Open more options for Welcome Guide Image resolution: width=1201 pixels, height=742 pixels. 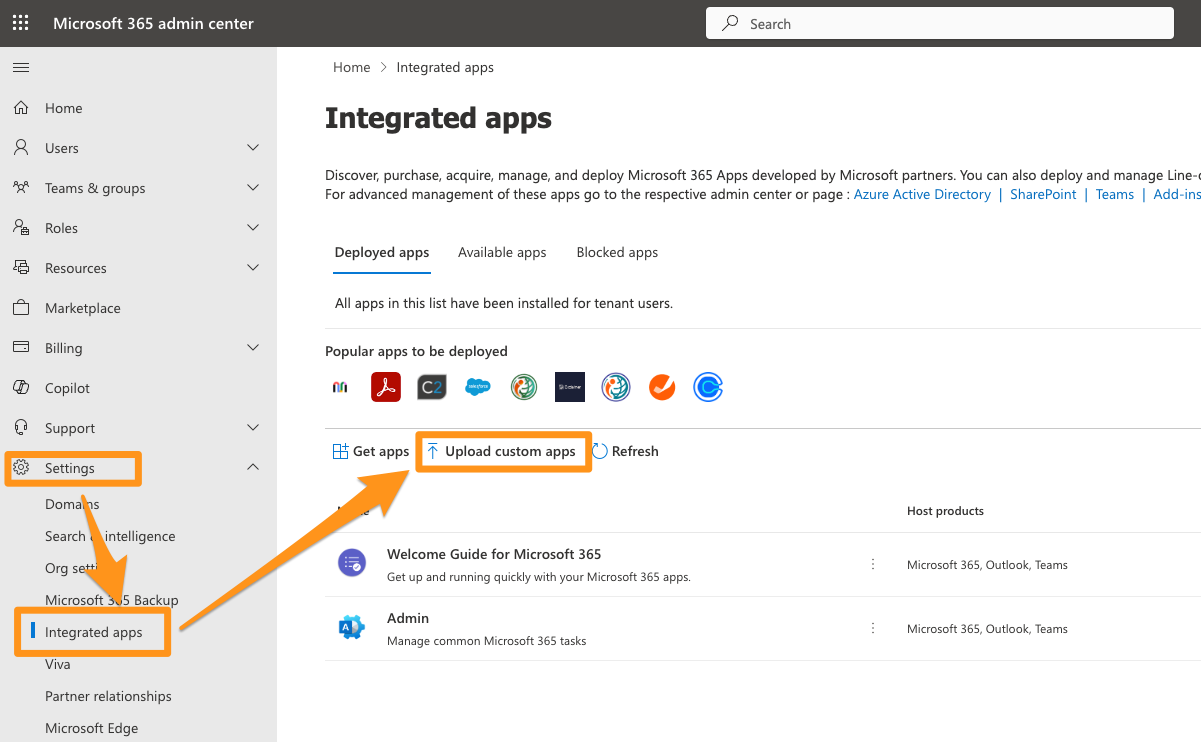(x=873, y=564)
